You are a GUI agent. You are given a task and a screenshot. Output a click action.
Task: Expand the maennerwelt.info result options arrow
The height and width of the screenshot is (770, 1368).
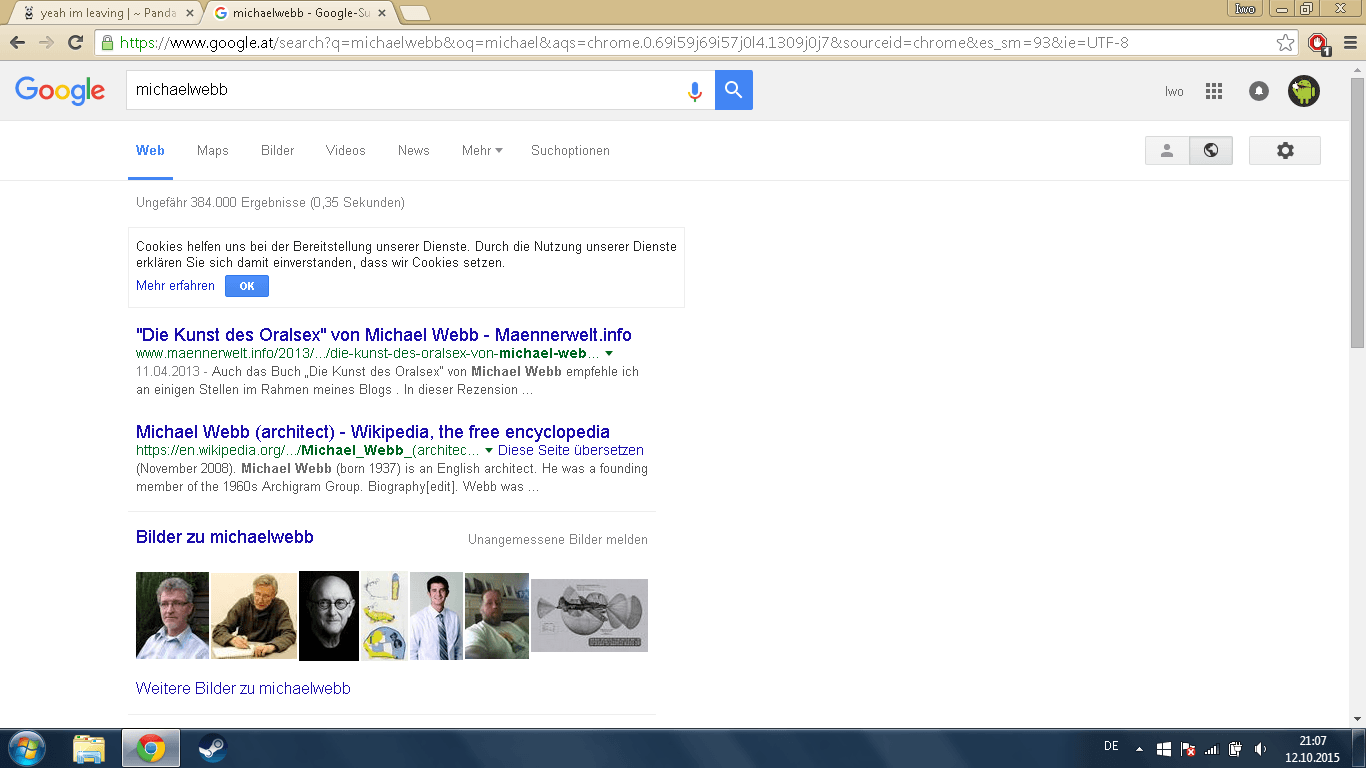(x=609, y=354)
